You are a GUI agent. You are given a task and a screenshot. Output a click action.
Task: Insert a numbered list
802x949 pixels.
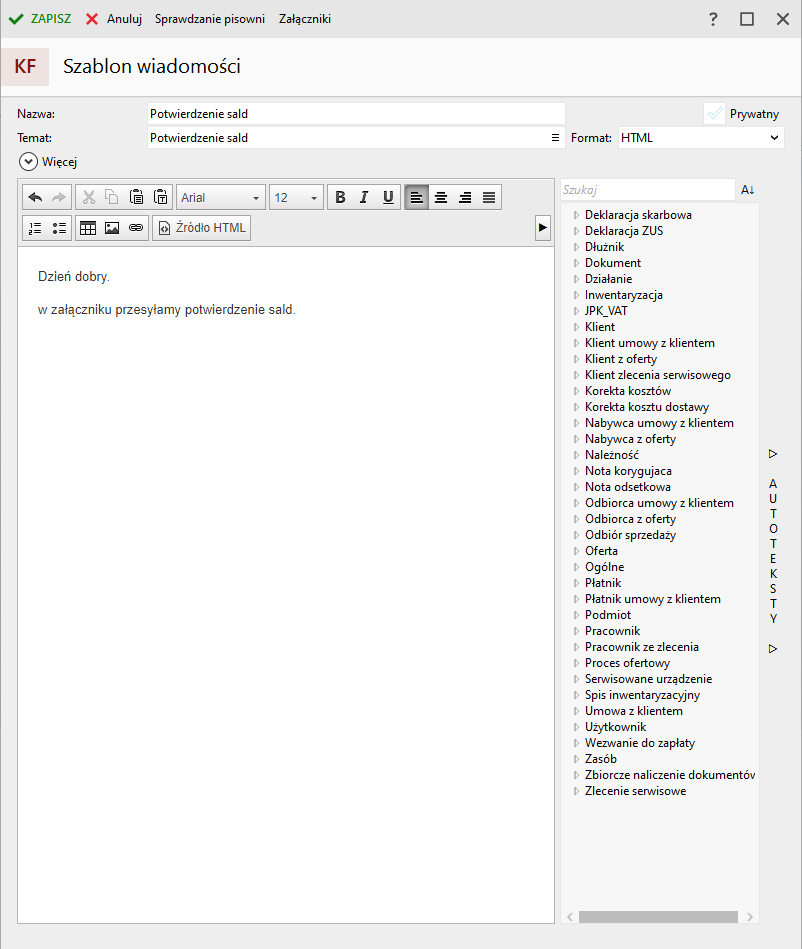[35, 228]
